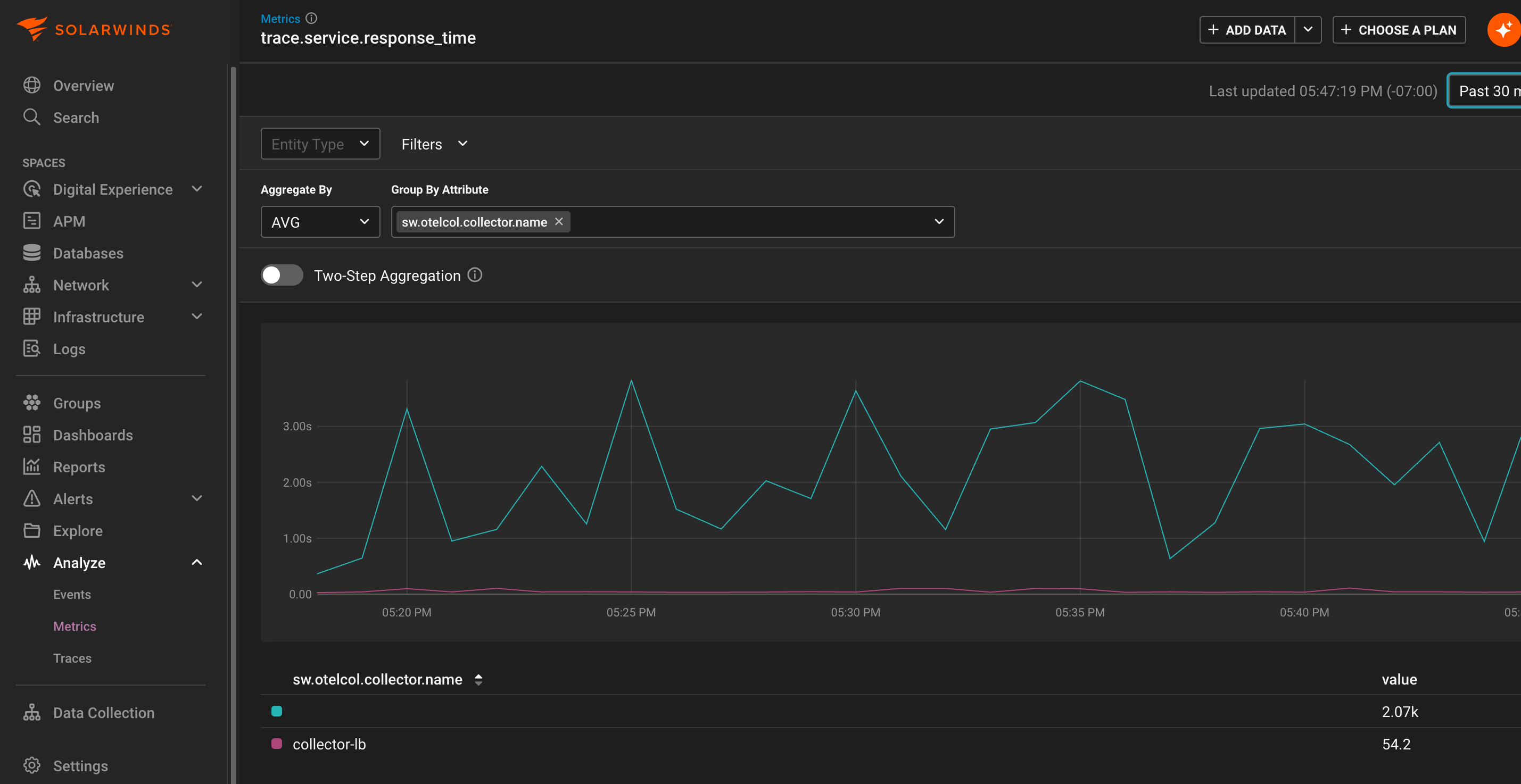Click the Two-Step Aggregation info icon
The height and width of the screenshot is (784, 1521).
(x=475, y=275)
